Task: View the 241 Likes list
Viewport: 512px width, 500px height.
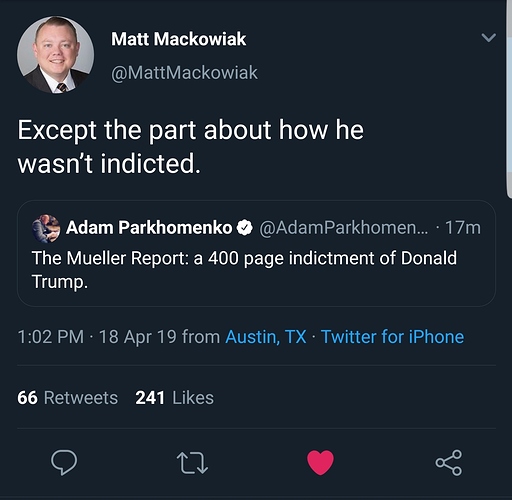Action: pos(174,398)
